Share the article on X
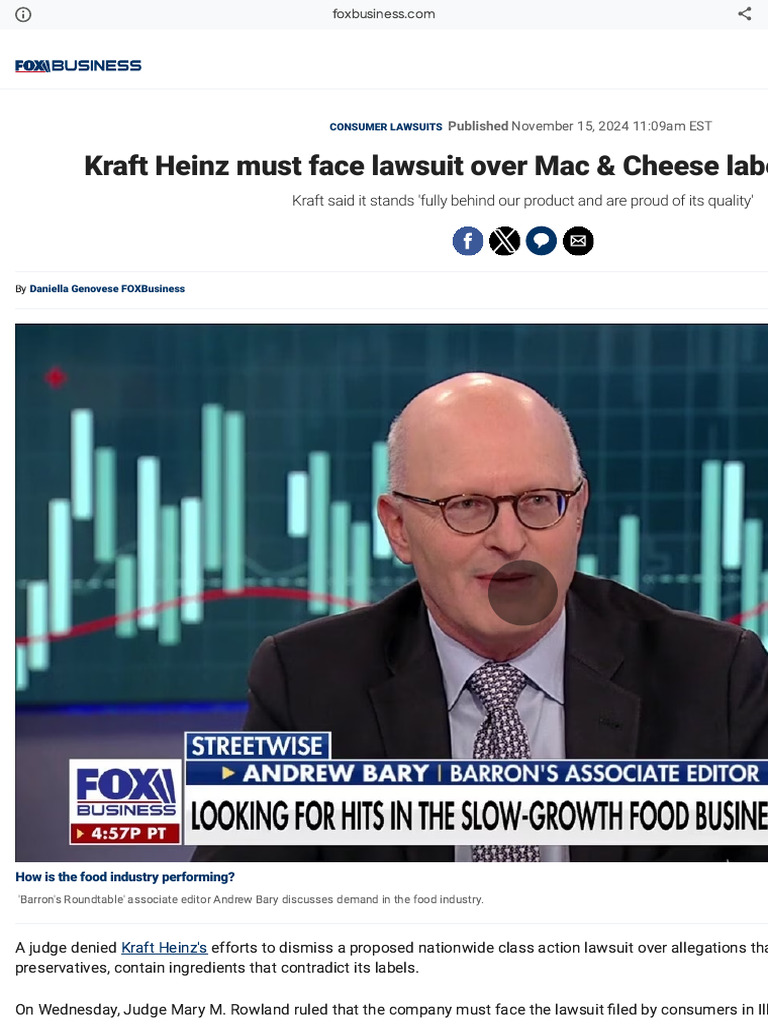Image resolution: width=768 pixels, height=1024 pixels. click(504, 241)
